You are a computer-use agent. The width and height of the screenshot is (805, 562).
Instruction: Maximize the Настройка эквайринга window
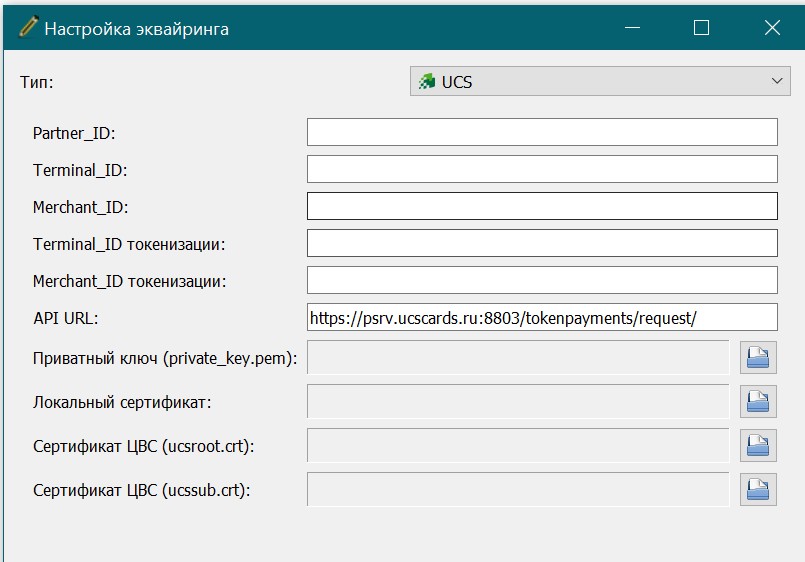pos(701,28)
